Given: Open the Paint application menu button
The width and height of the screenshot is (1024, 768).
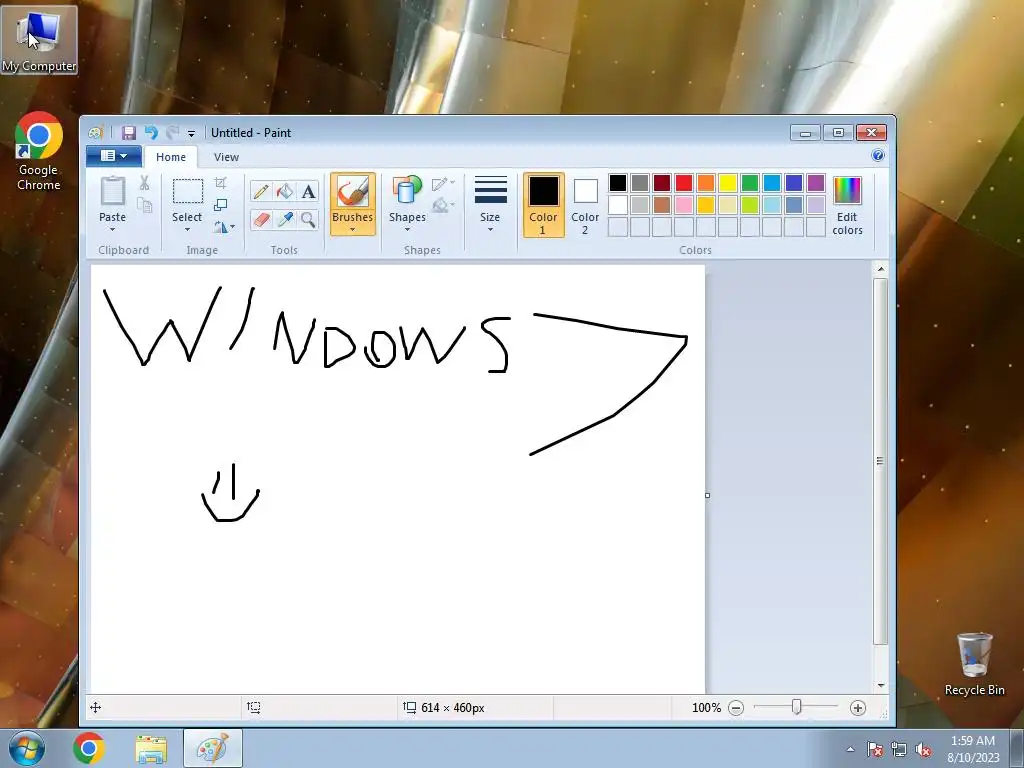Looking at the screenshot, I should tap(114, 155).
